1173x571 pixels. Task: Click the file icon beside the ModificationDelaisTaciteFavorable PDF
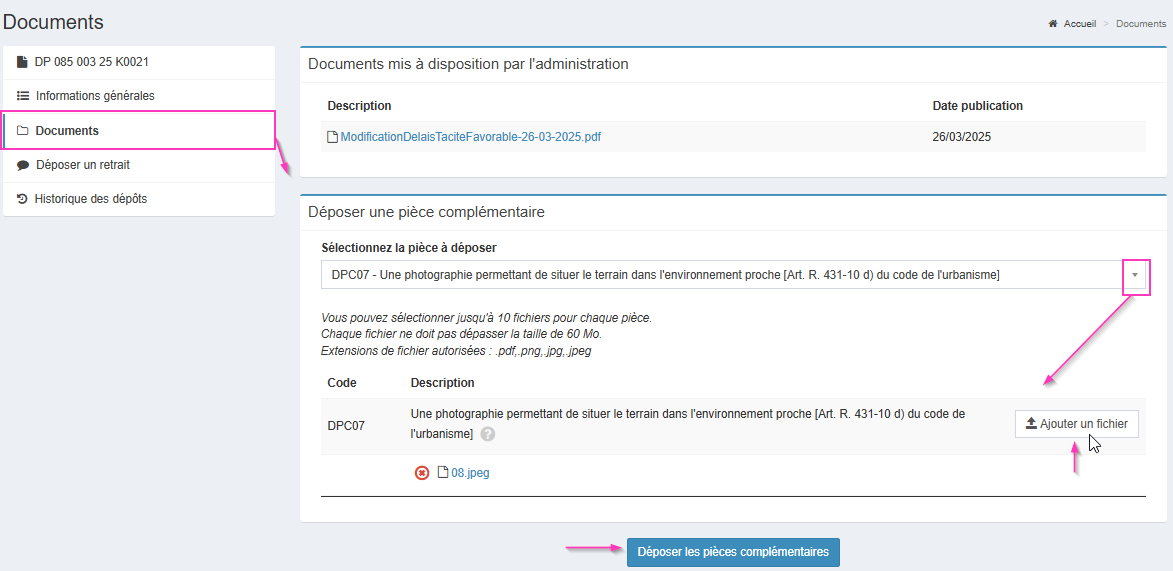pos(333,137)
